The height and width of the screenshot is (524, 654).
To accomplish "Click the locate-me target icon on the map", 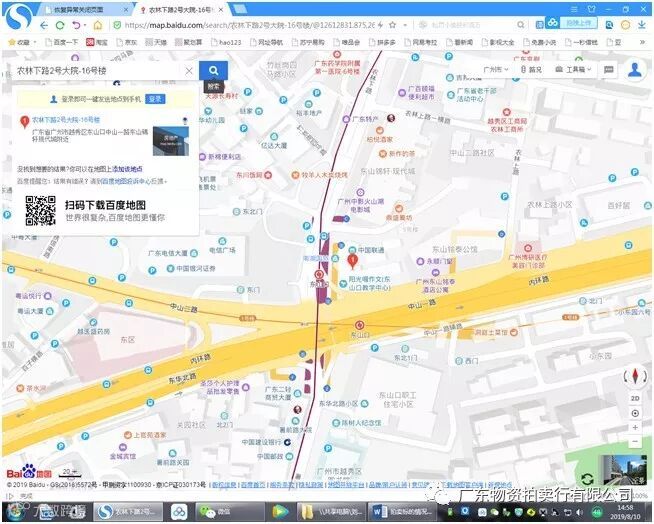I will (x=635, y=413).
